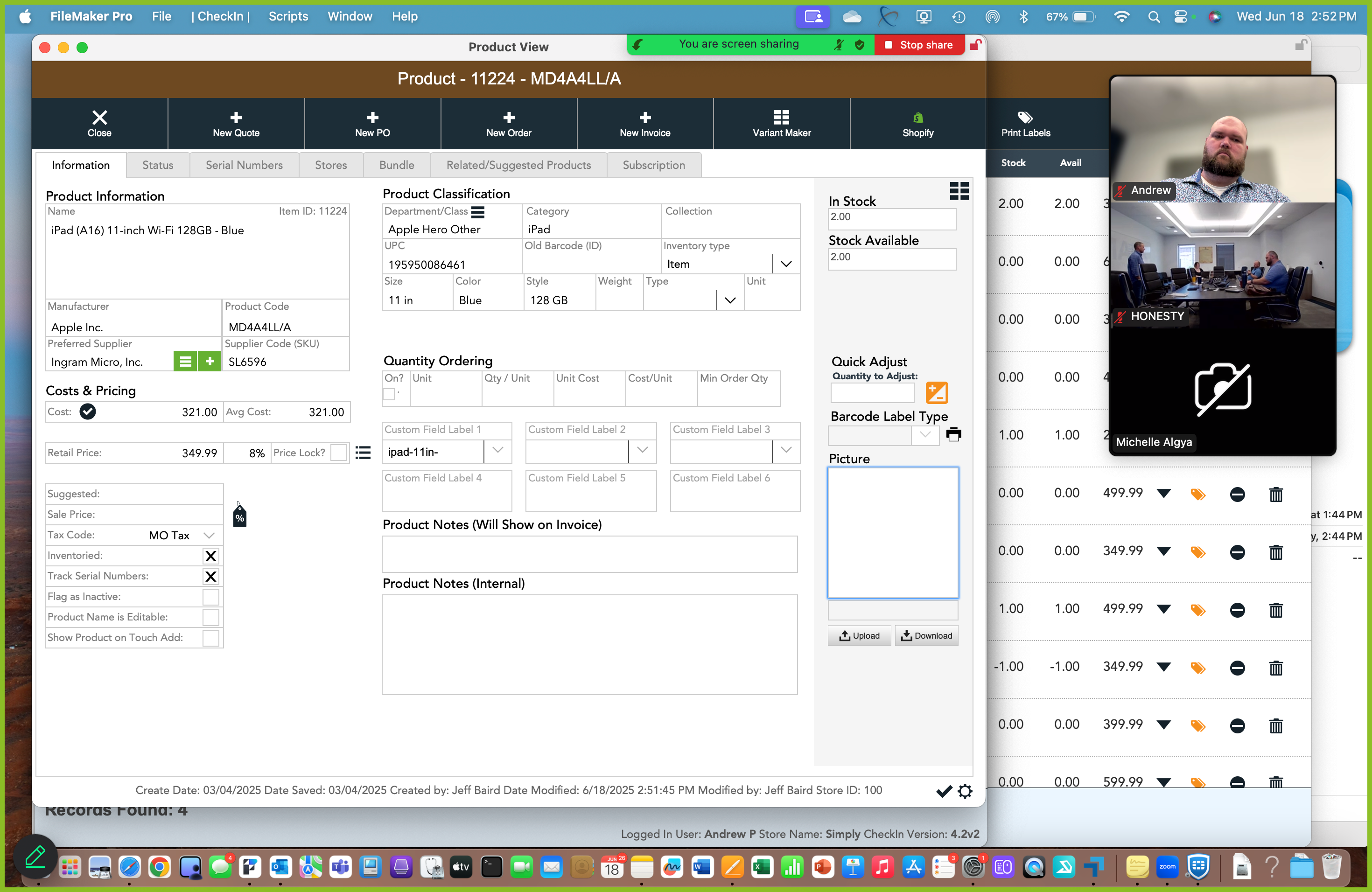This screenshot has width=1372, height=892.
Task: Click the Print Labels tag icon
Action: point(1025,118)
